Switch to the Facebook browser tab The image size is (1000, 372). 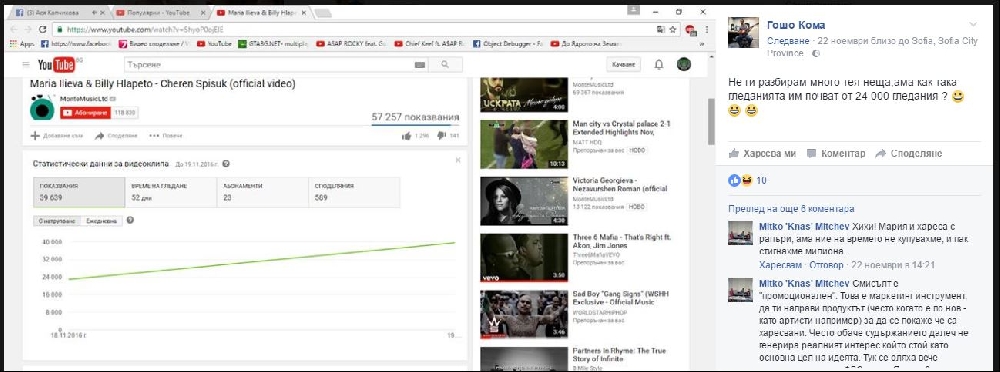pos(56,13)
